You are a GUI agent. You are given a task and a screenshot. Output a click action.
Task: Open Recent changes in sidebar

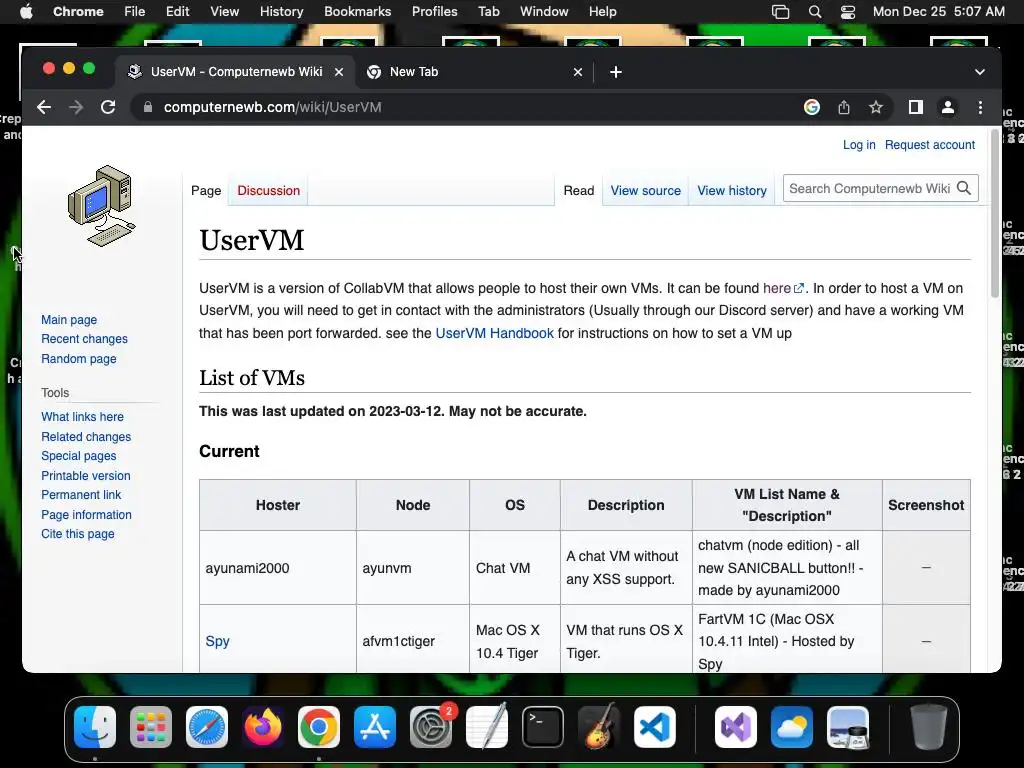[x=84, y=339]
